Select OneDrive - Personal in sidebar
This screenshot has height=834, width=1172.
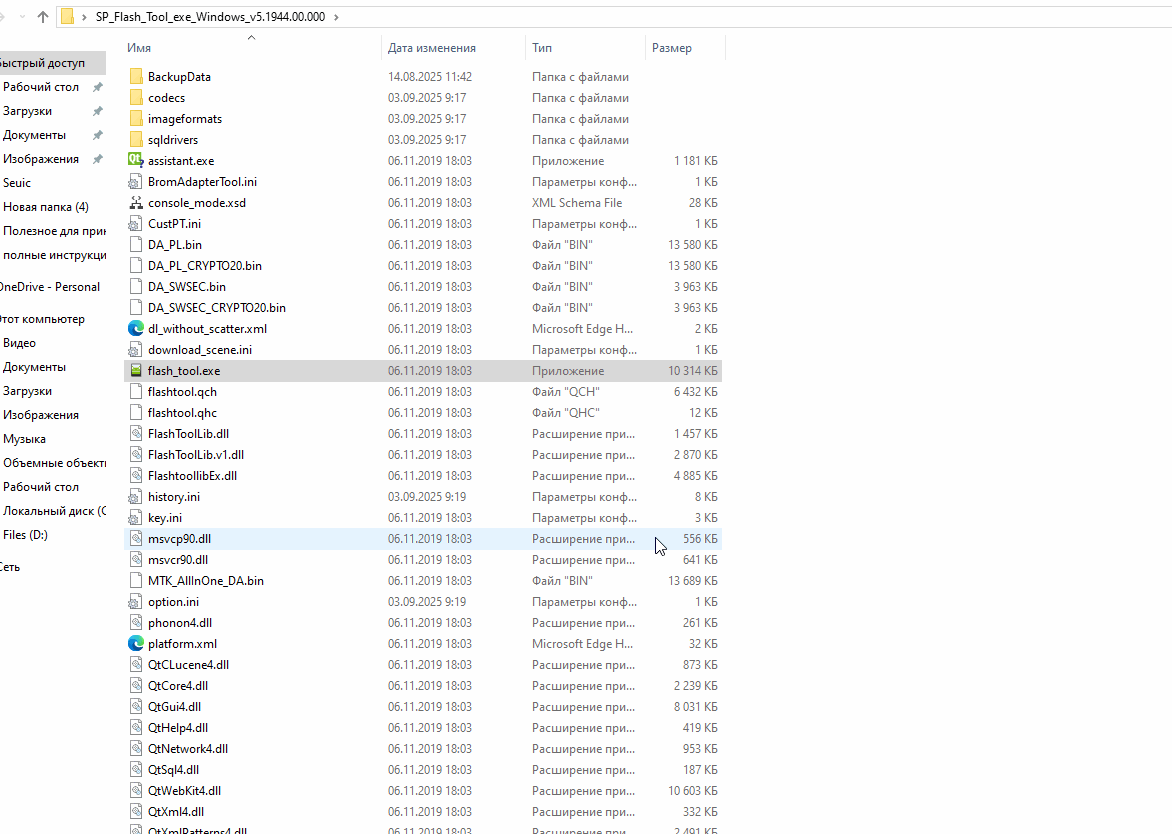(49, 287)
